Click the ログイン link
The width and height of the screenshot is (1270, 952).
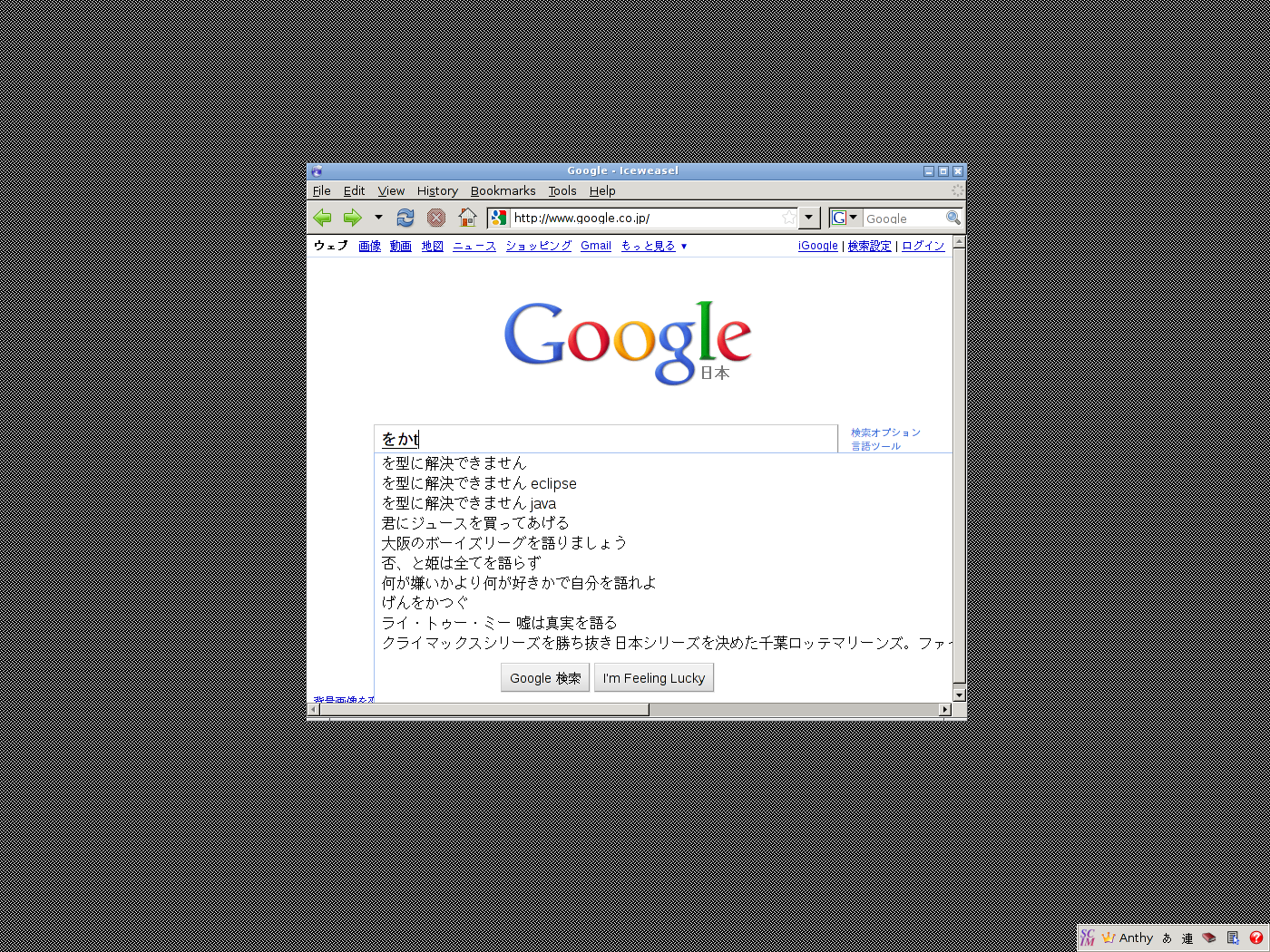(x=923, y=246)
